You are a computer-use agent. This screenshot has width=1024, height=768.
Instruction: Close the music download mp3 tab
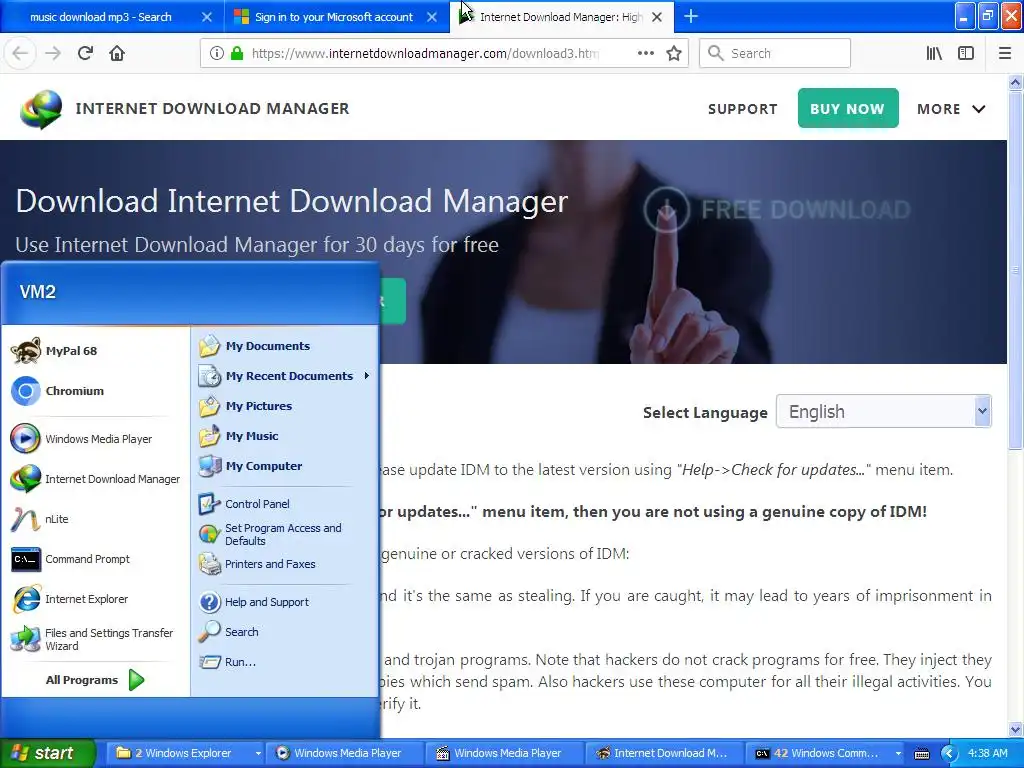click(x=206, y=18)
